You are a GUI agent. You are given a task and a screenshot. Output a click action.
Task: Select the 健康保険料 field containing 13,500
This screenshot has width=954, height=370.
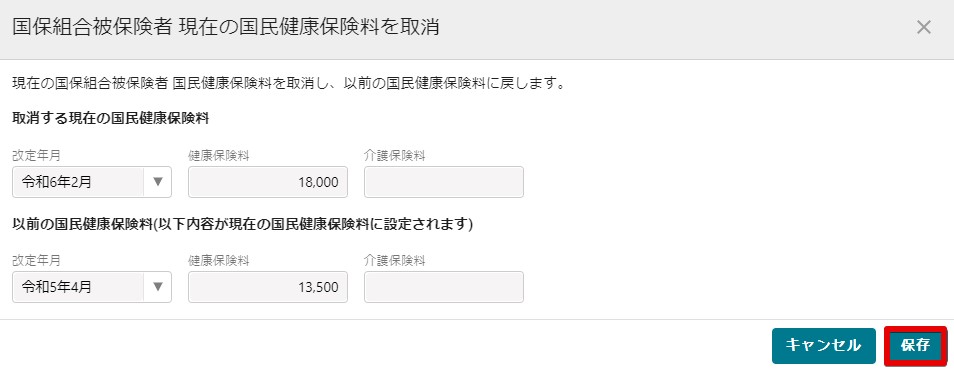coord(268,287)
